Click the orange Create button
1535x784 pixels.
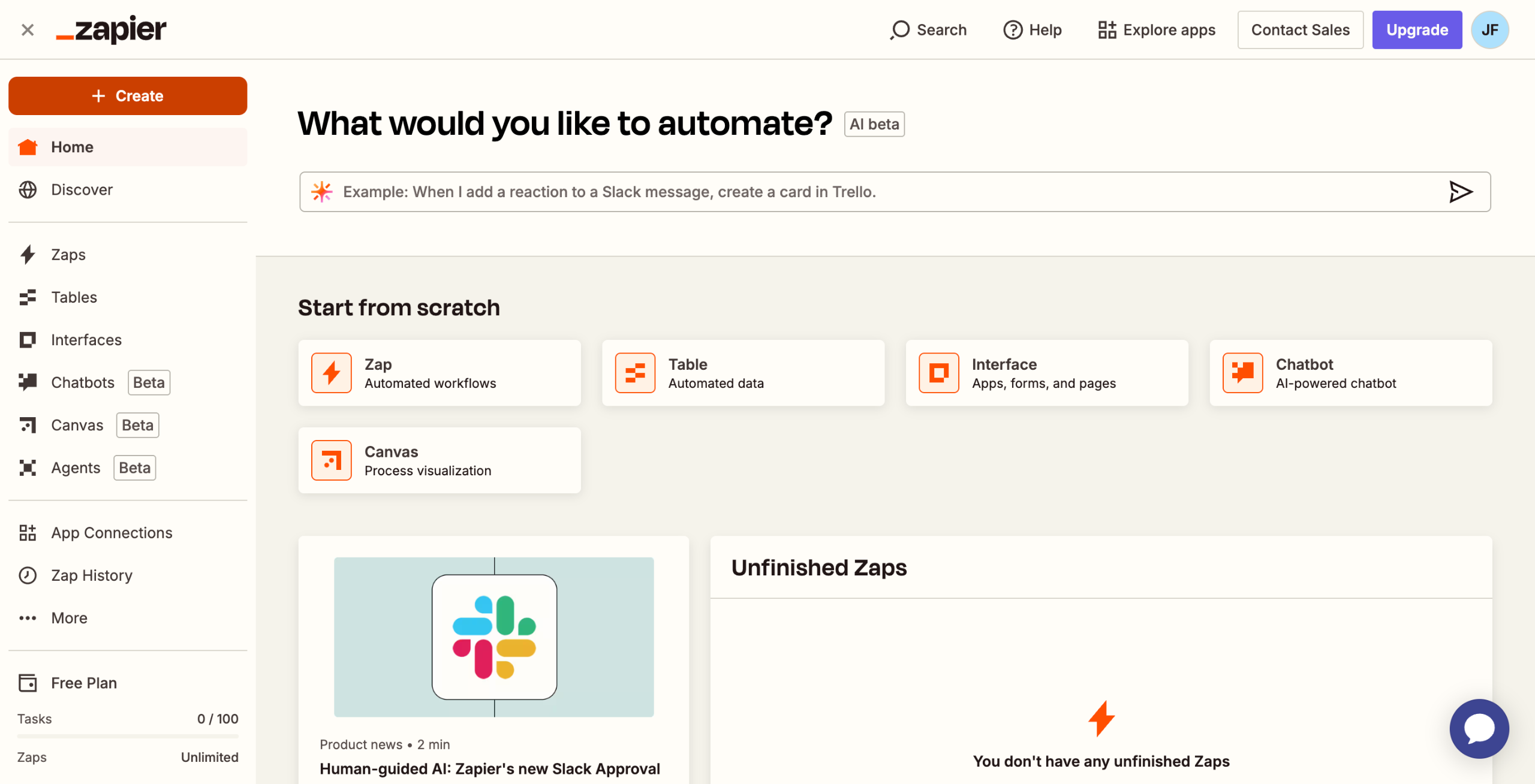tap(128, 96)
